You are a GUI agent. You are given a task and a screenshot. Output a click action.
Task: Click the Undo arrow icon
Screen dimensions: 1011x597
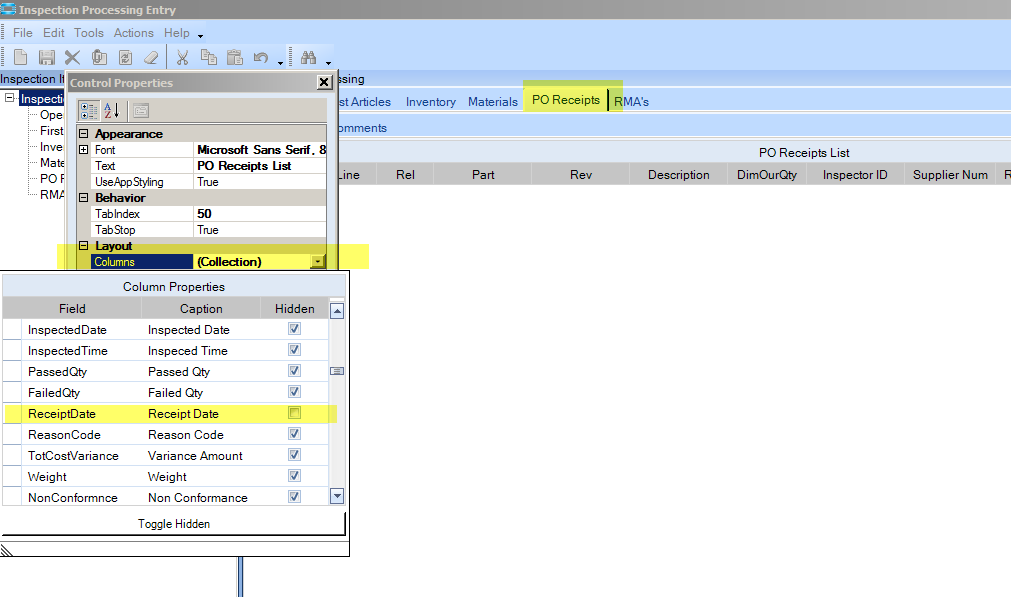coord(260,57)
